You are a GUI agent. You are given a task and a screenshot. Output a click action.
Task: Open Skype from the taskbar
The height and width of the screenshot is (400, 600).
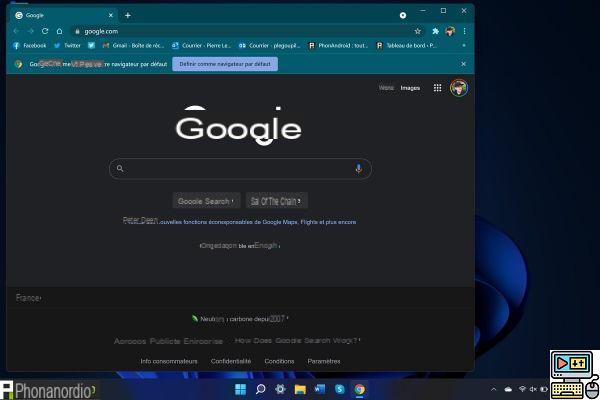pos(339,389)
